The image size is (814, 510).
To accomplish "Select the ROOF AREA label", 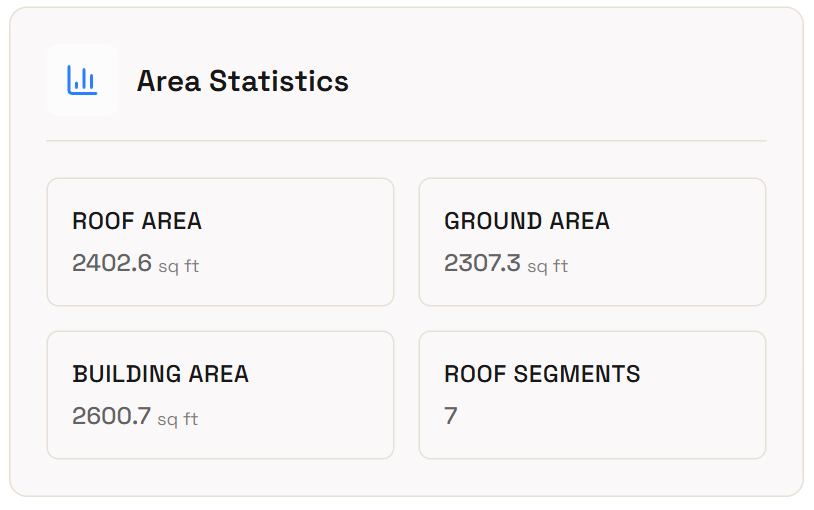I will click(137, 221).
